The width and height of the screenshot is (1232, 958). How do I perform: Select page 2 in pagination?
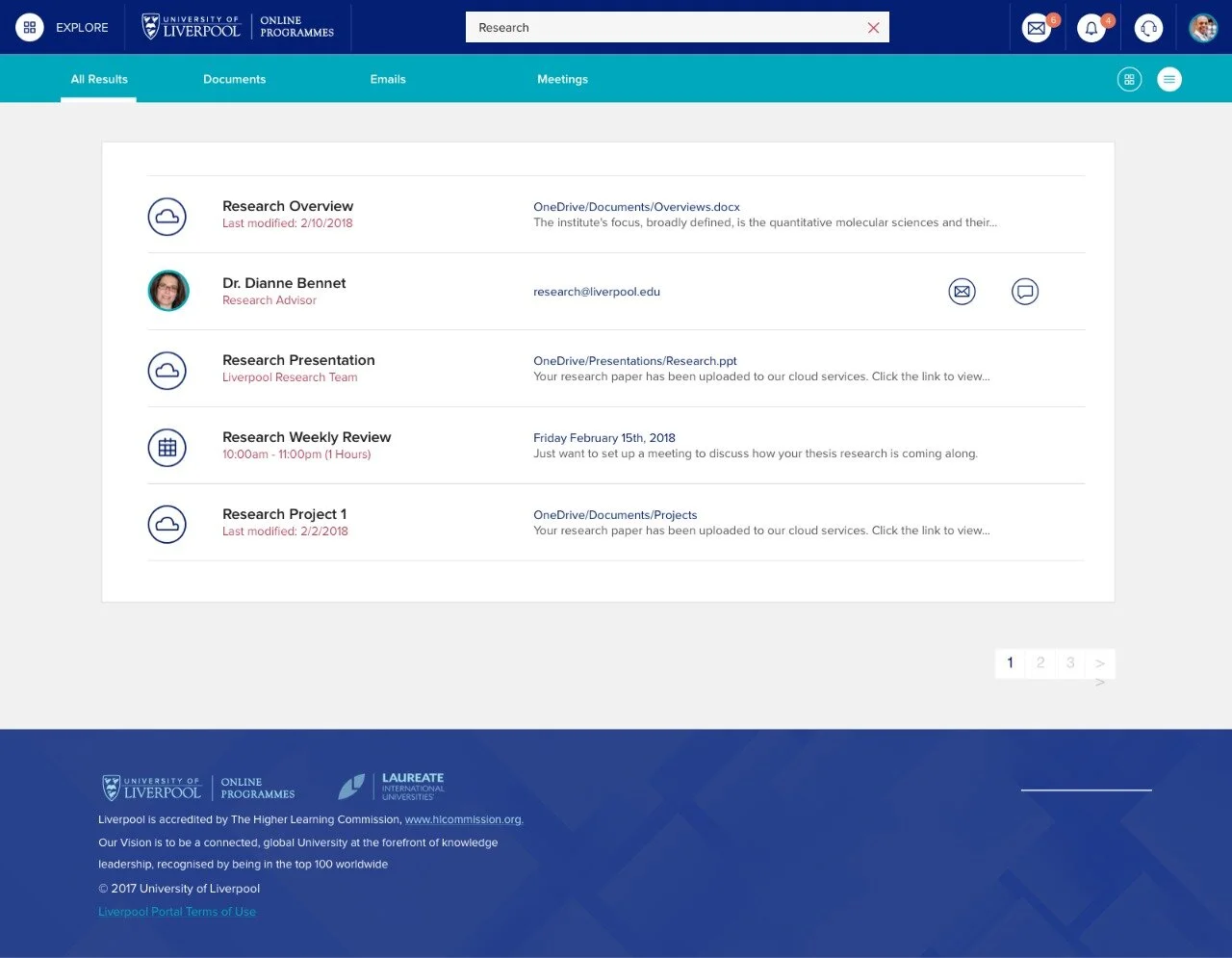point(1040,663)
